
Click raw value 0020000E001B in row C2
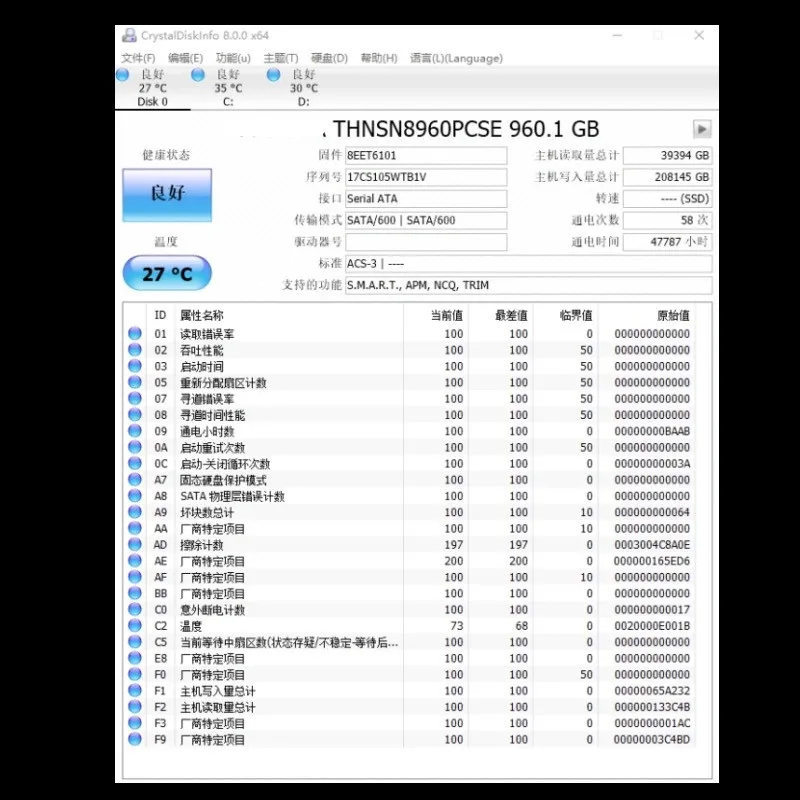(x=652, y=626)
